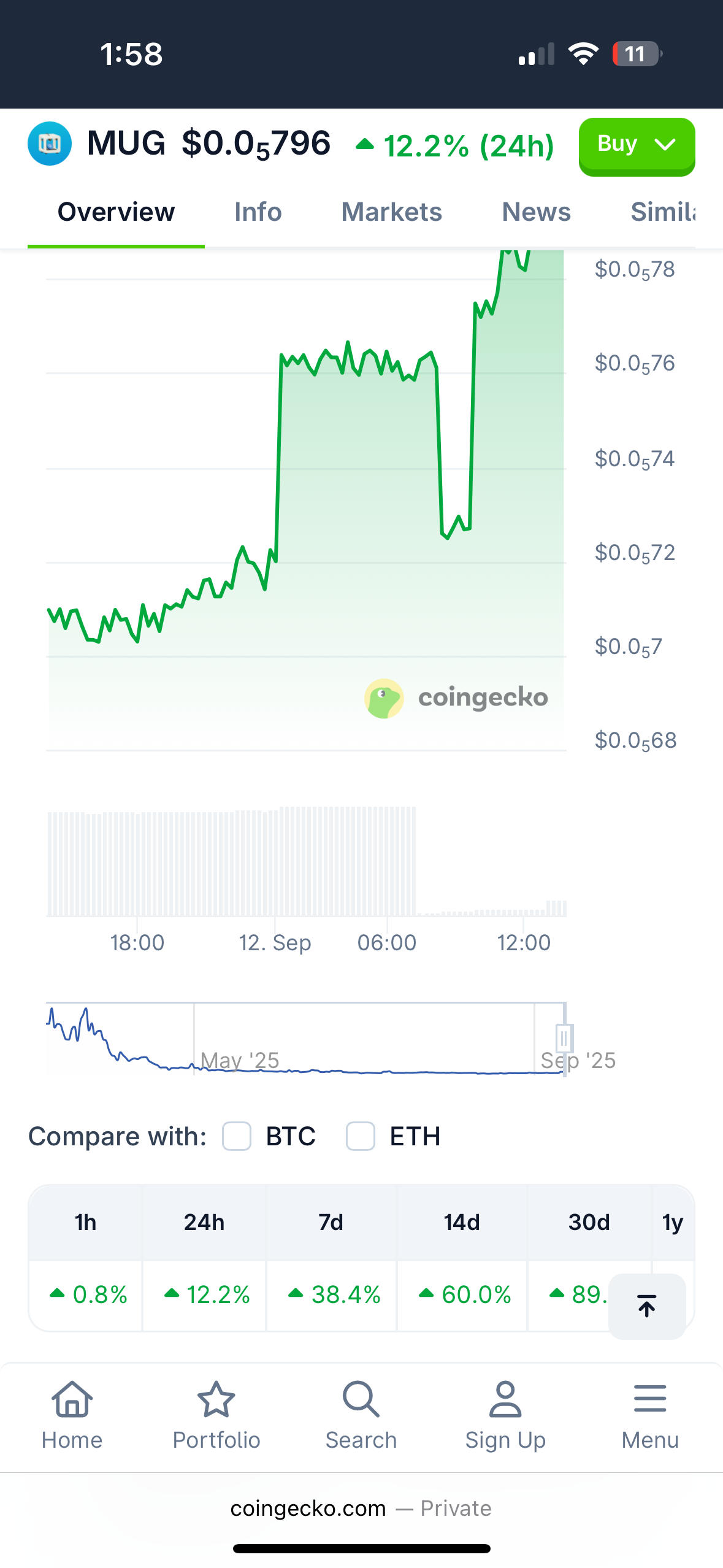
Task: Select the 7d price change column
Action: [x=331, y=1258]
